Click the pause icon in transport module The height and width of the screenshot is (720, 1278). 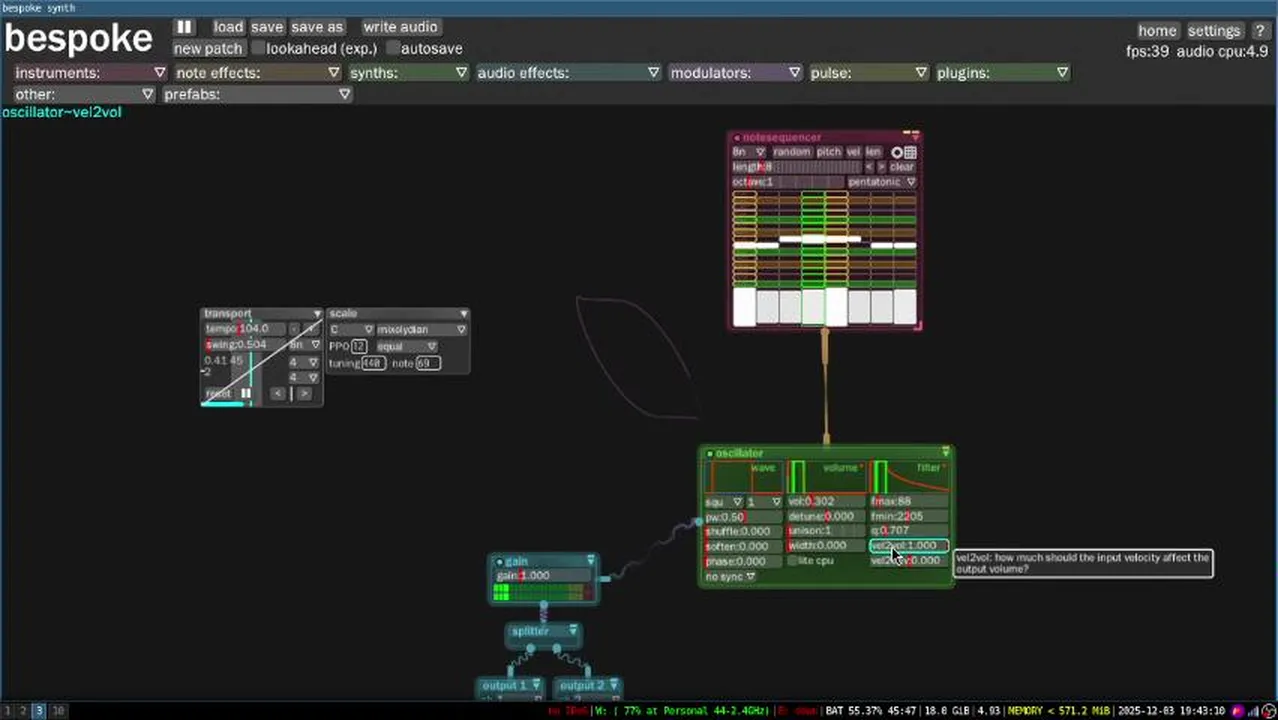click(x=246, y=394)
